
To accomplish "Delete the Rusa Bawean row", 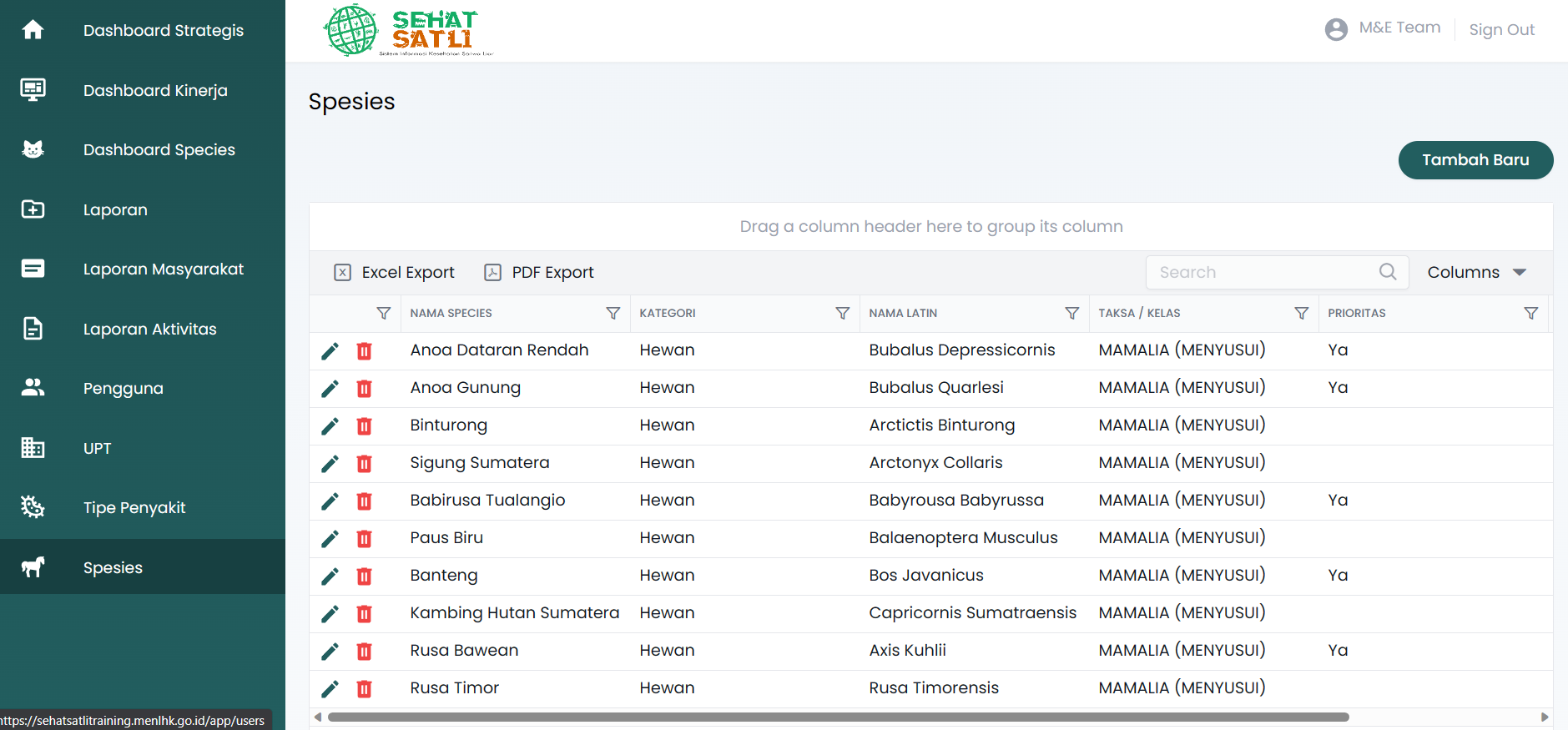I will [x=365, y=652].
